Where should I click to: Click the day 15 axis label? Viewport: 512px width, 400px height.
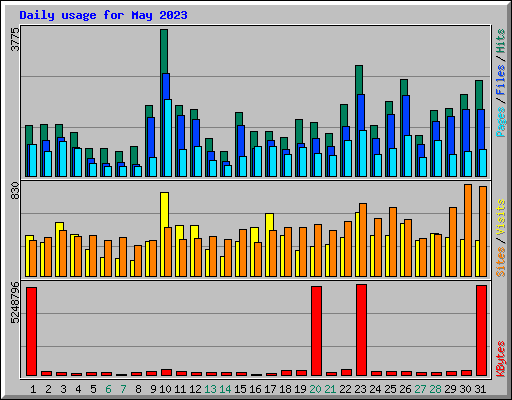(240, 389)
